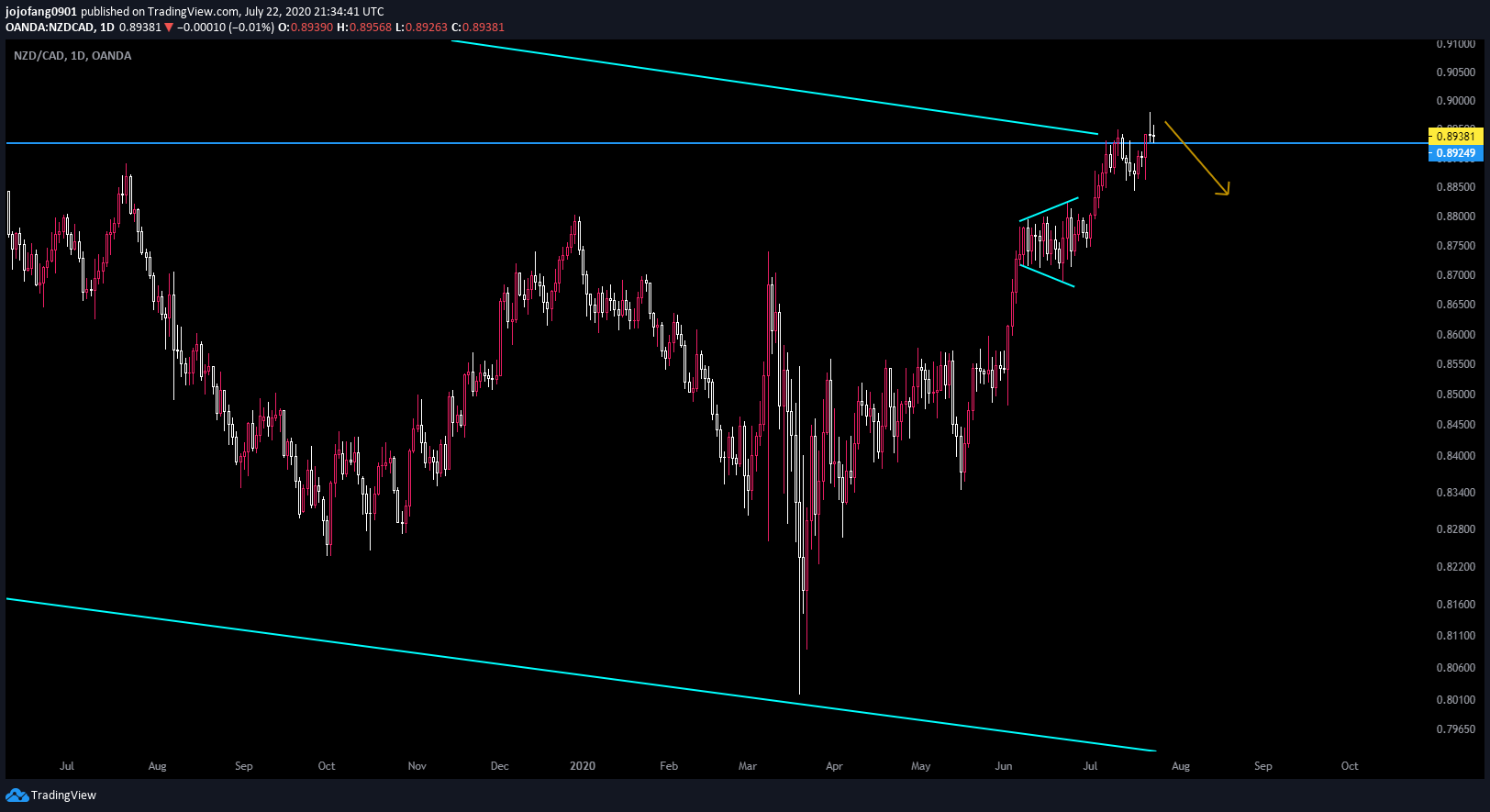Click the Dec time axis label

click(x=500, y=766)
